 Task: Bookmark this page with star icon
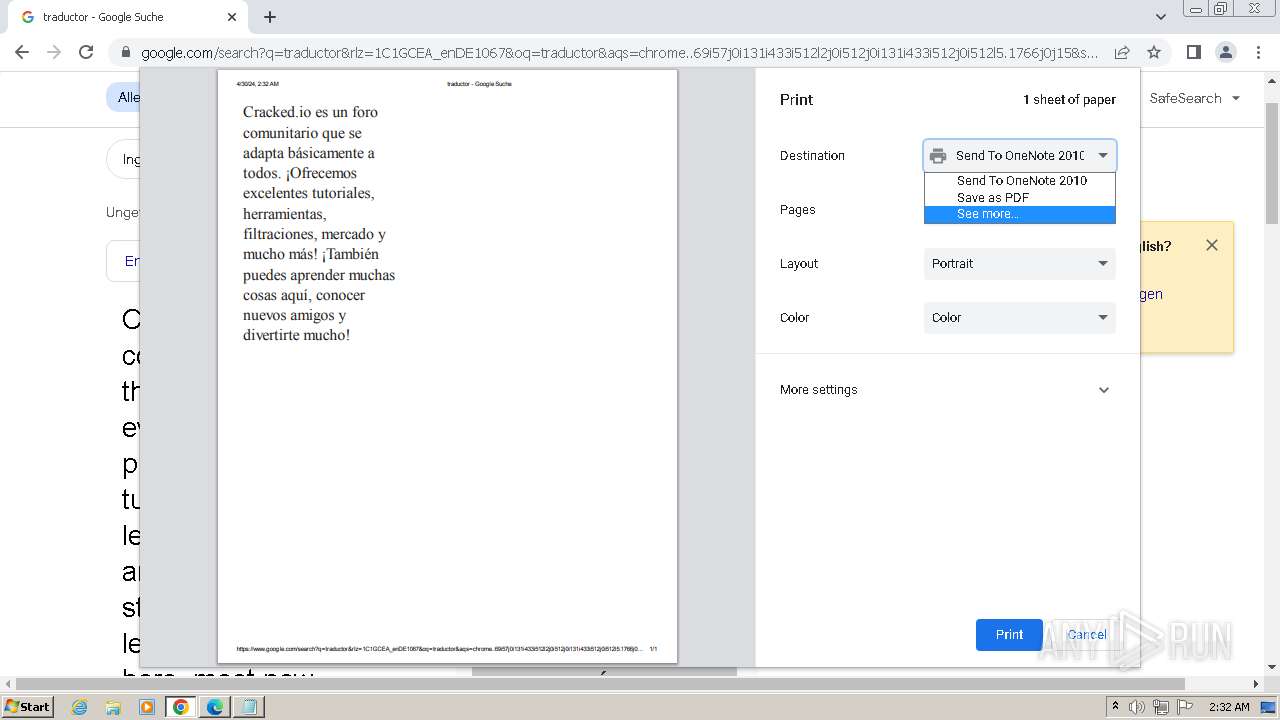(x=1154, y=52)
